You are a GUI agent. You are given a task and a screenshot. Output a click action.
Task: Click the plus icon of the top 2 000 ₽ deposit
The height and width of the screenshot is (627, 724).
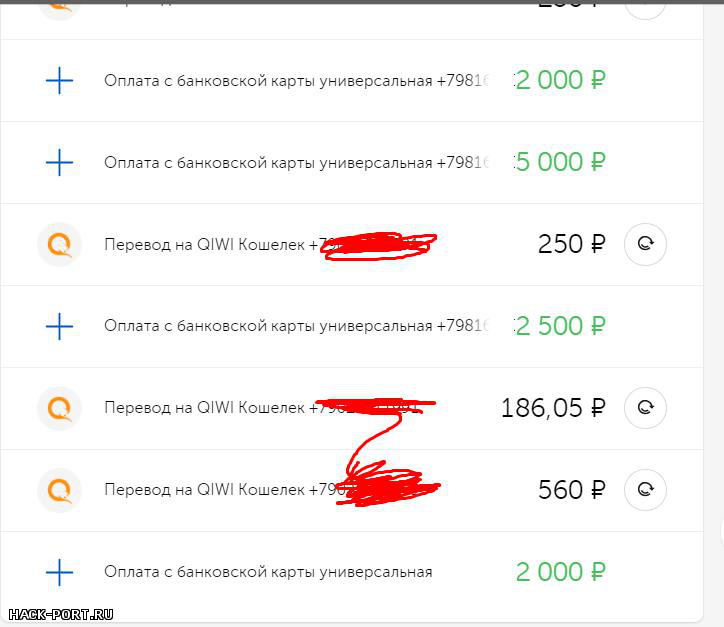[59, 80]
